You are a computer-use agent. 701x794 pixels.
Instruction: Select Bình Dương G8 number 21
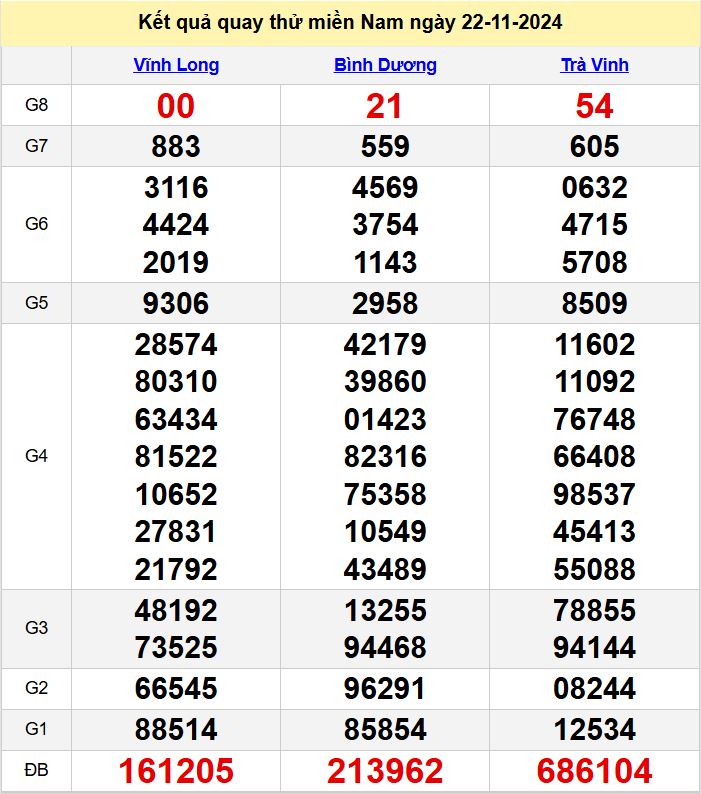384,106
